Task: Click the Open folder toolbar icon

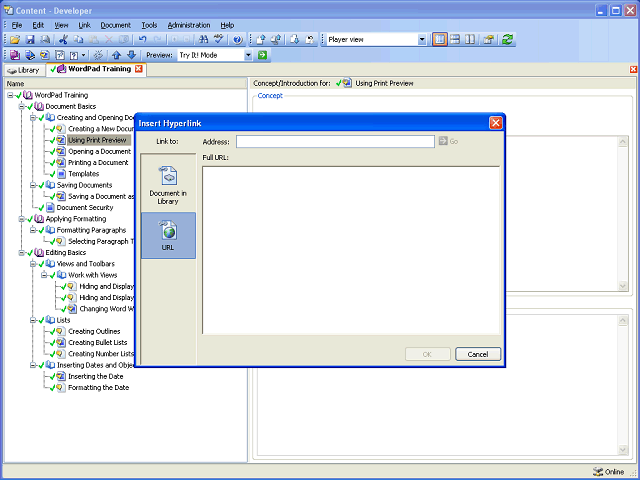Action: point(15,40)
